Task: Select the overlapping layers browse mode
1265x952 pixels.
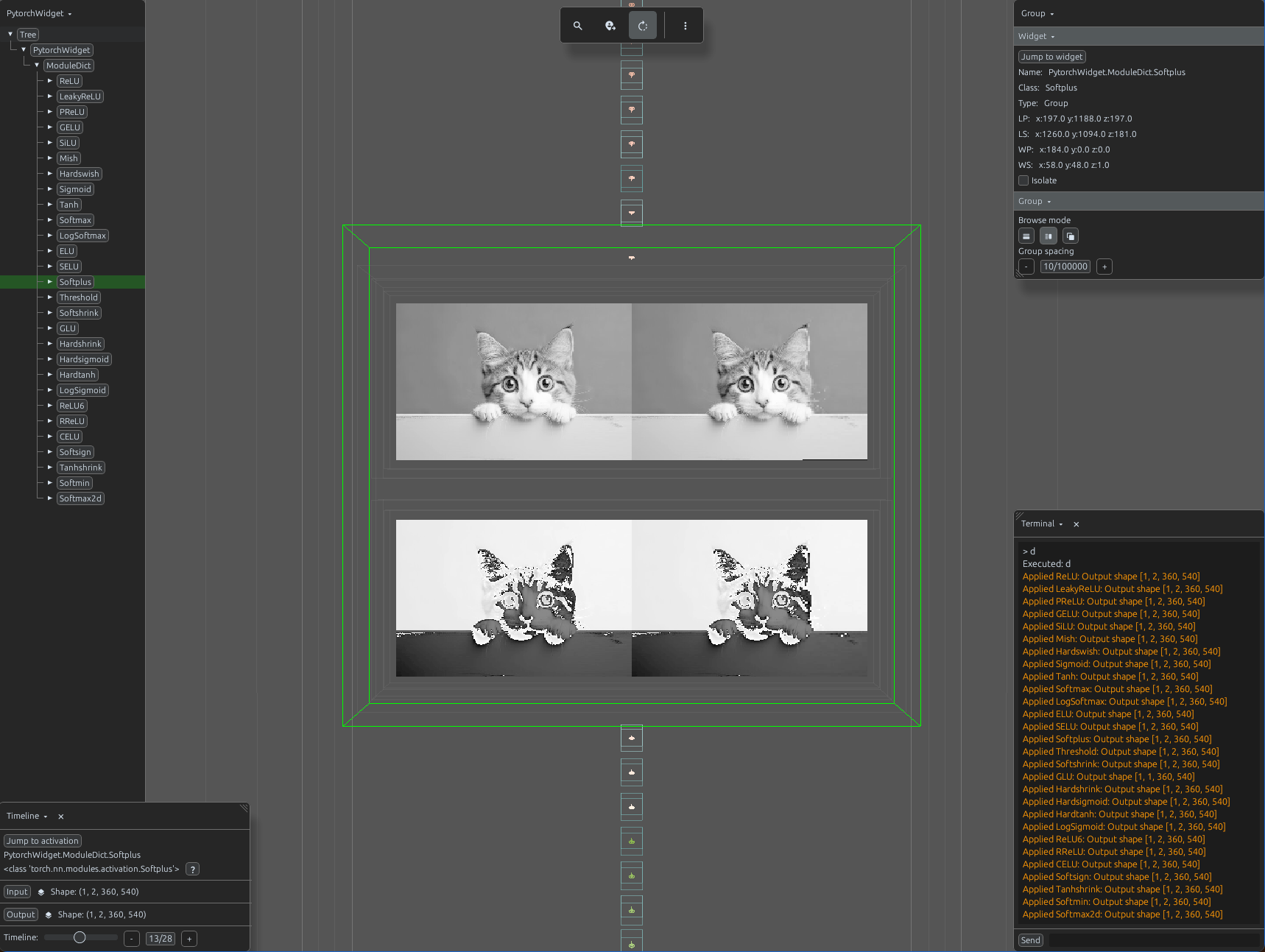Action: coord(1071,236)
